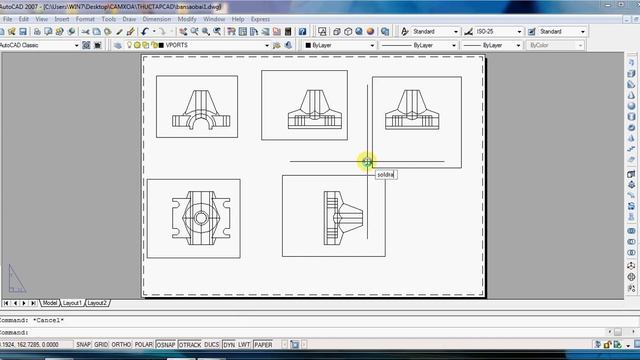Toggle DYN dynamic input in status bar
The height and width of the screenshot is (360, 640).
pos(229,345)
